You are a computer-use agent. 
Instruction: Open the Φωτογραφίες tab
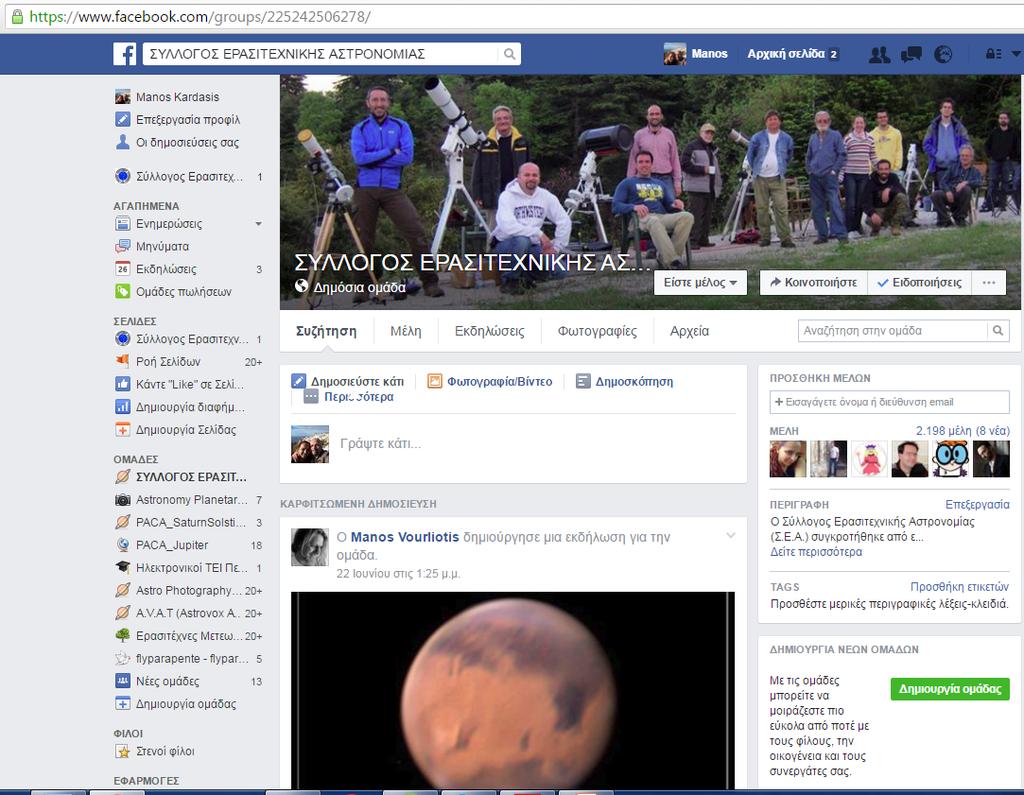pos(597,331)
